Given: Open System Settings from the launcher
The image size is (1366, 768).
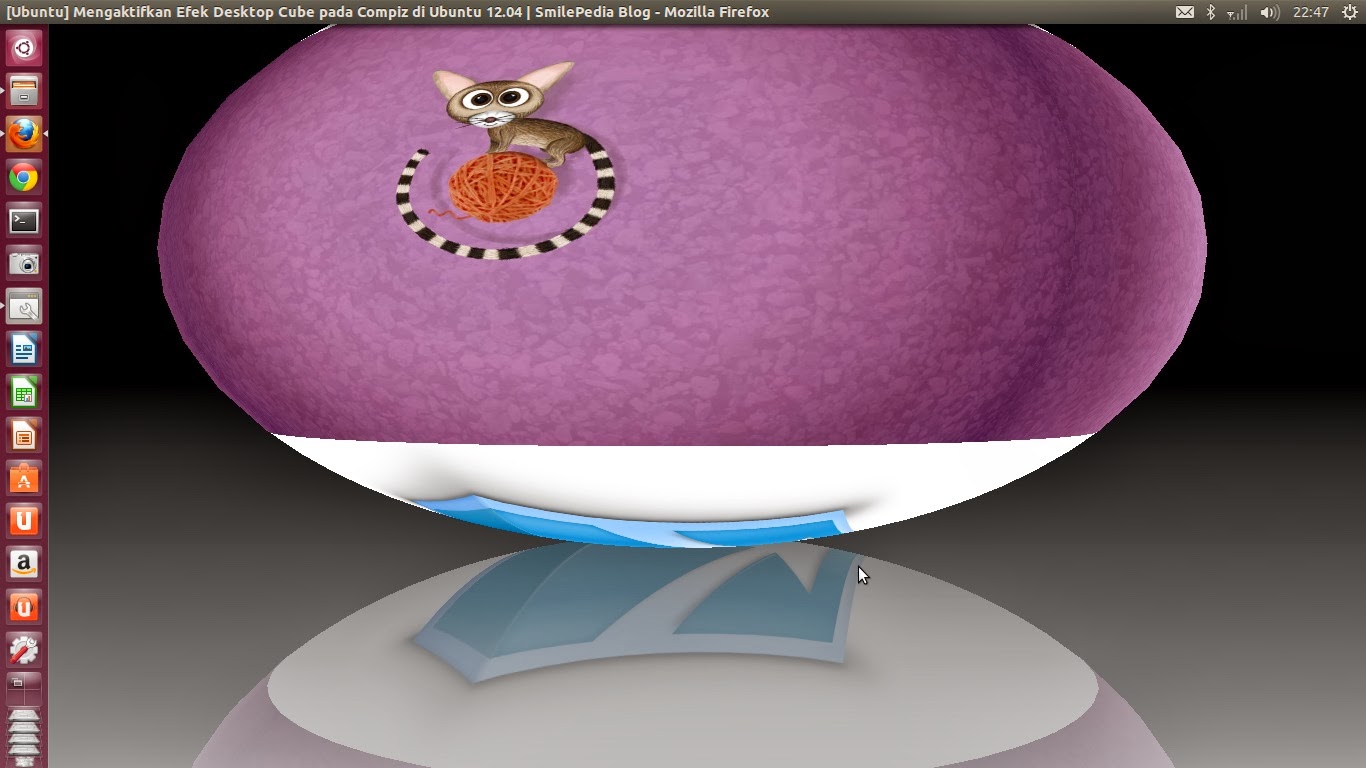Looking at the screenshot, I should click(x=24, y=649).
